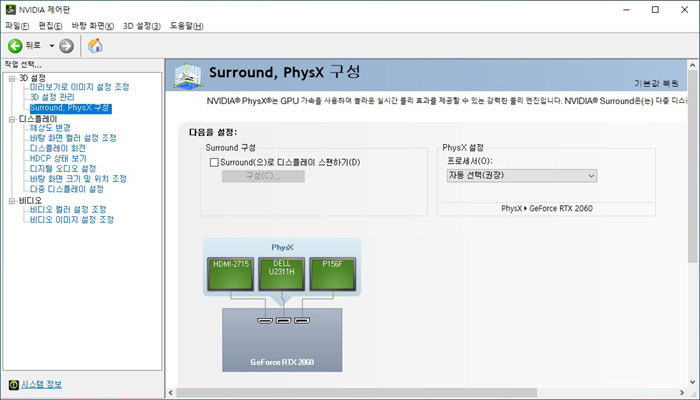The image size is (700, 400).
Task: Open 바탕 화면 크기 및 위치 조정
Action: (78, 179)
